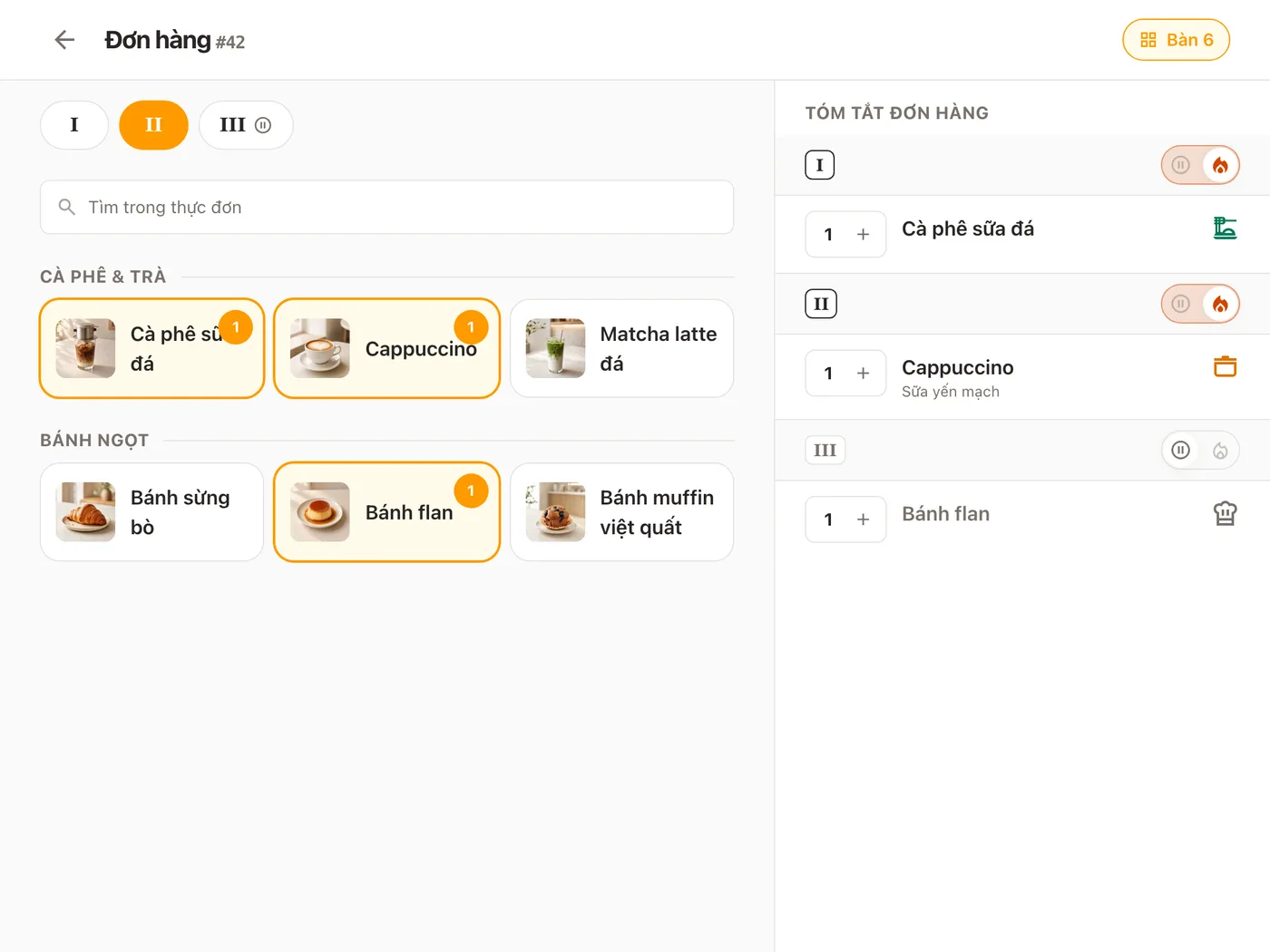Click the fire icon for course I
The image size is (1270, 952).
pyautogui.click(x=1220, y=165)
